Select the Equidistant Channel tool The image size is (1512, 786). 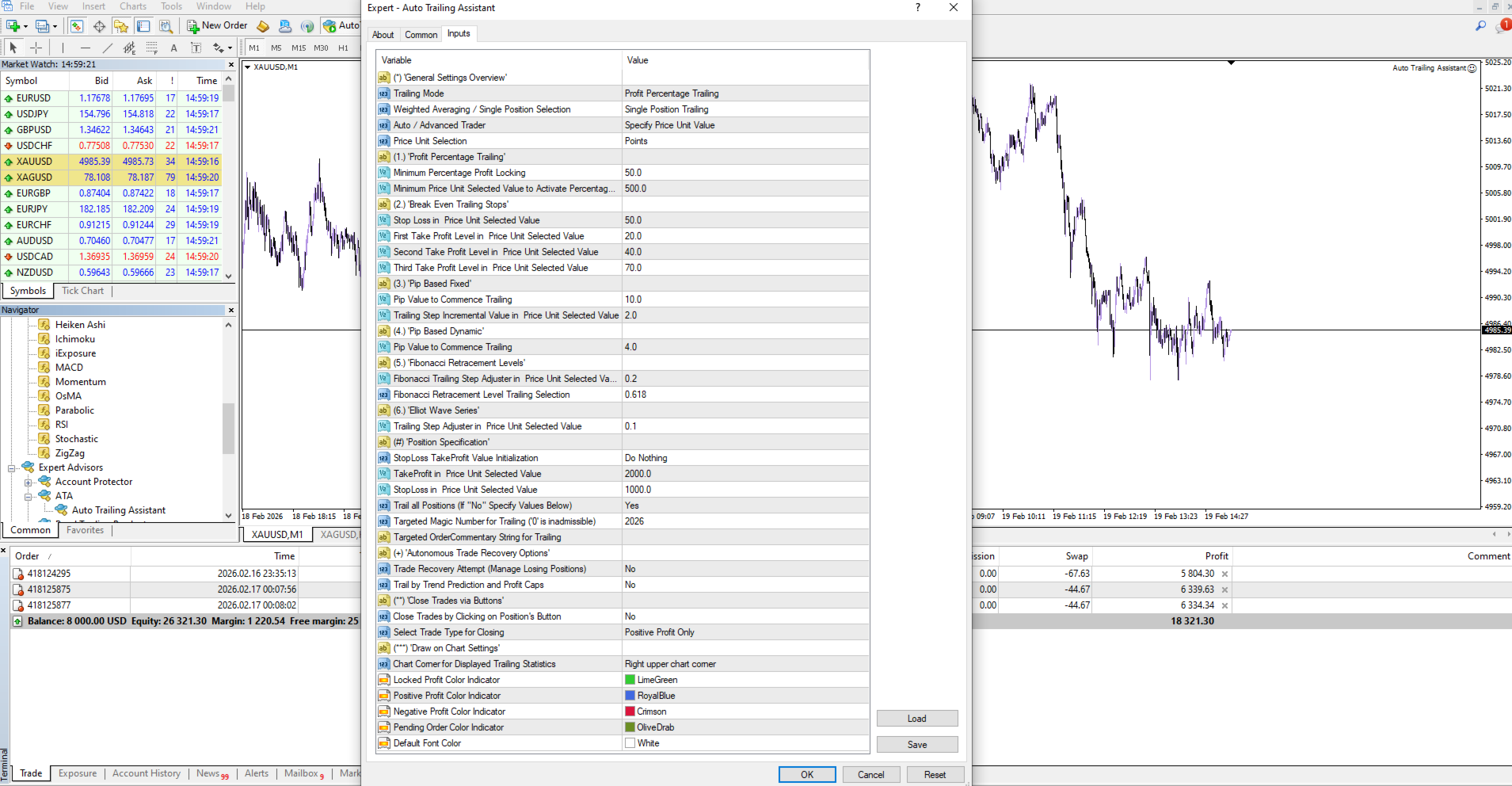[x=130, y=48]
